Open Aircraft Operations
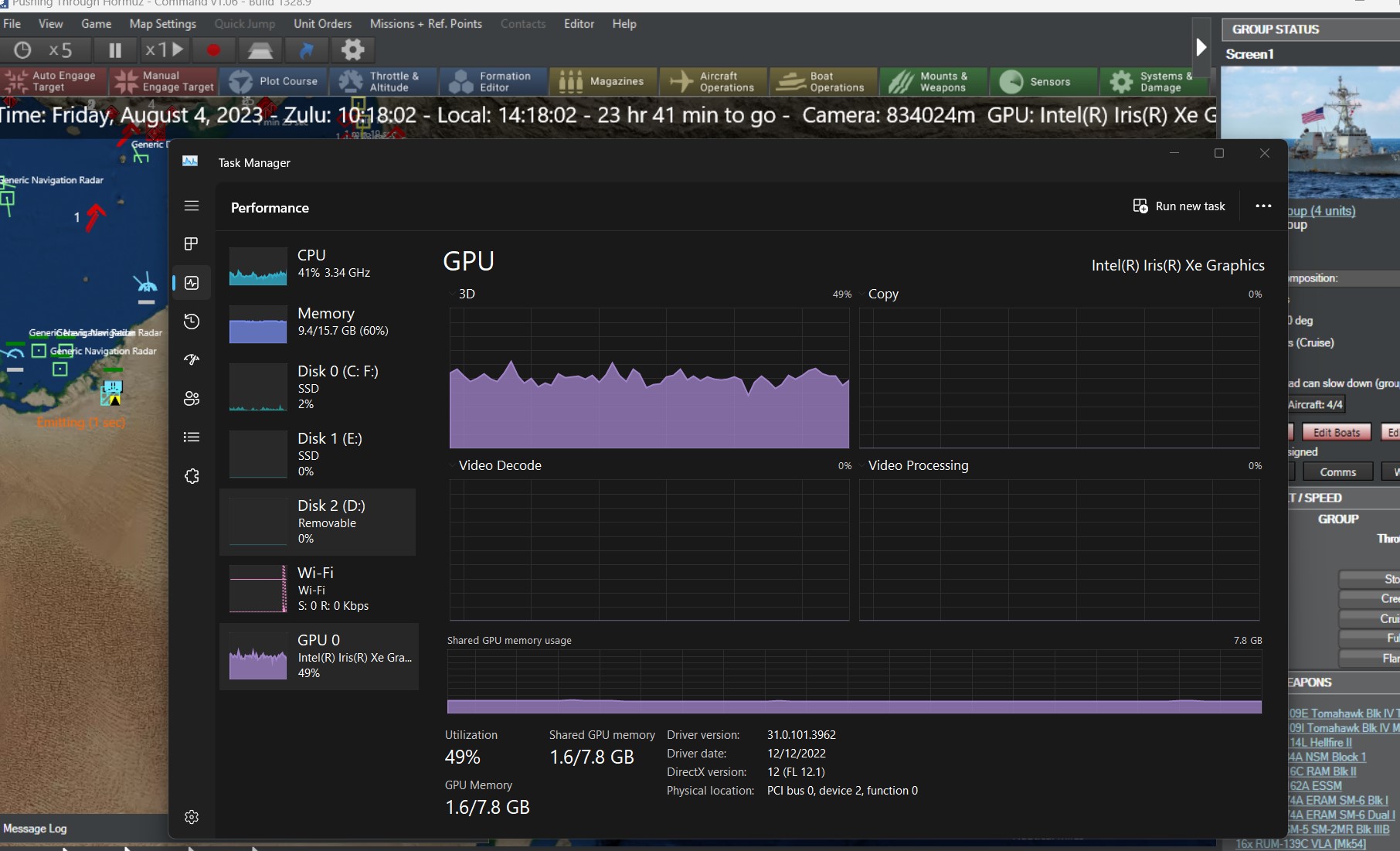 pos(712,81)
